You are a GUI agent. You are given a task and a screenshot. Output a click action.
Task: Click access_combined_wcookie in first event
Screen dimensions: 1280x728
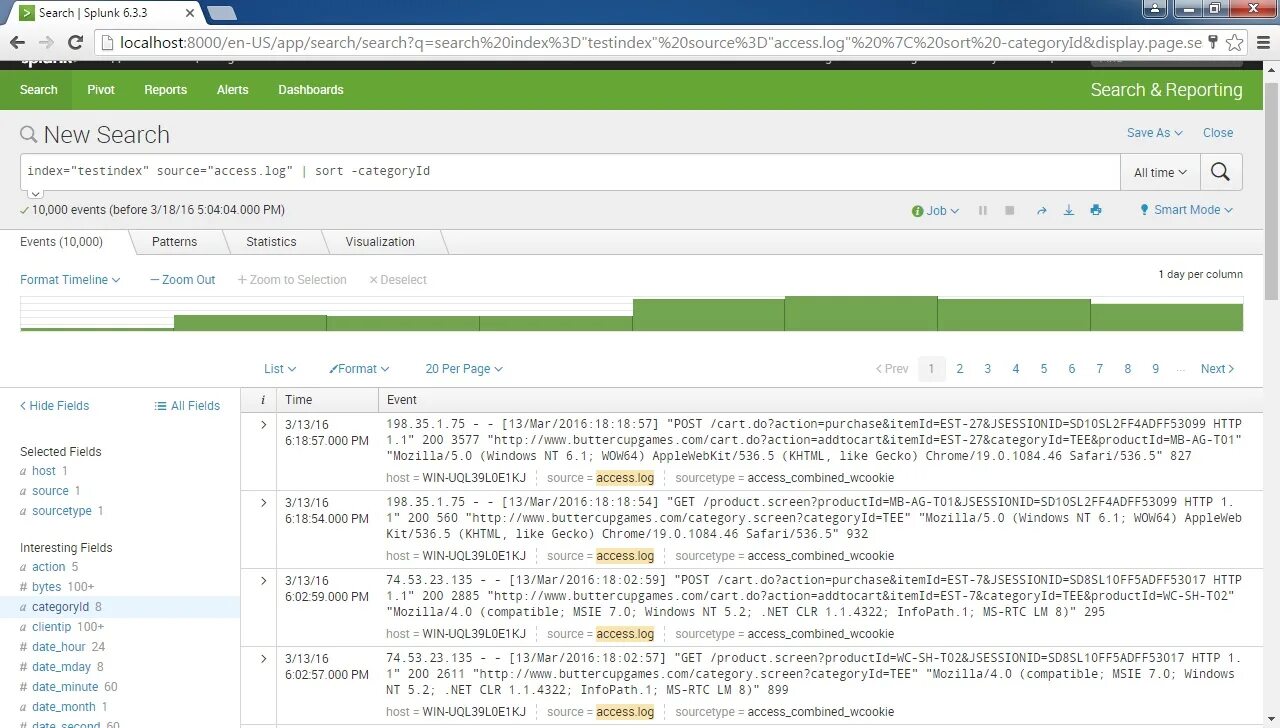click(x=821, y=478)
